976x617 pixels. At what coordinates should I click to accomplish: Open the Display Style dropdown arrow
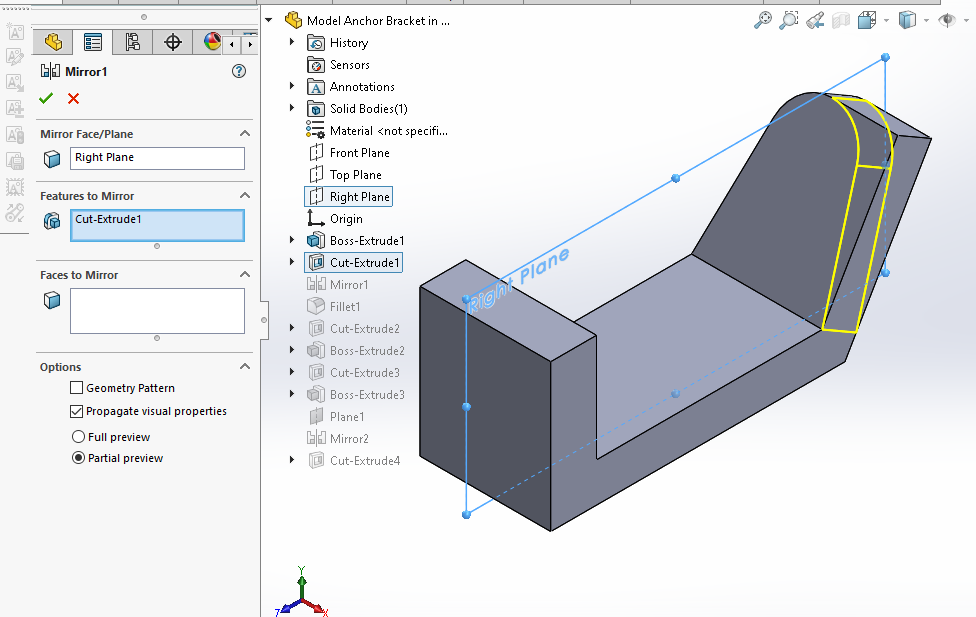pyautogui.click(x=926, y=20)
